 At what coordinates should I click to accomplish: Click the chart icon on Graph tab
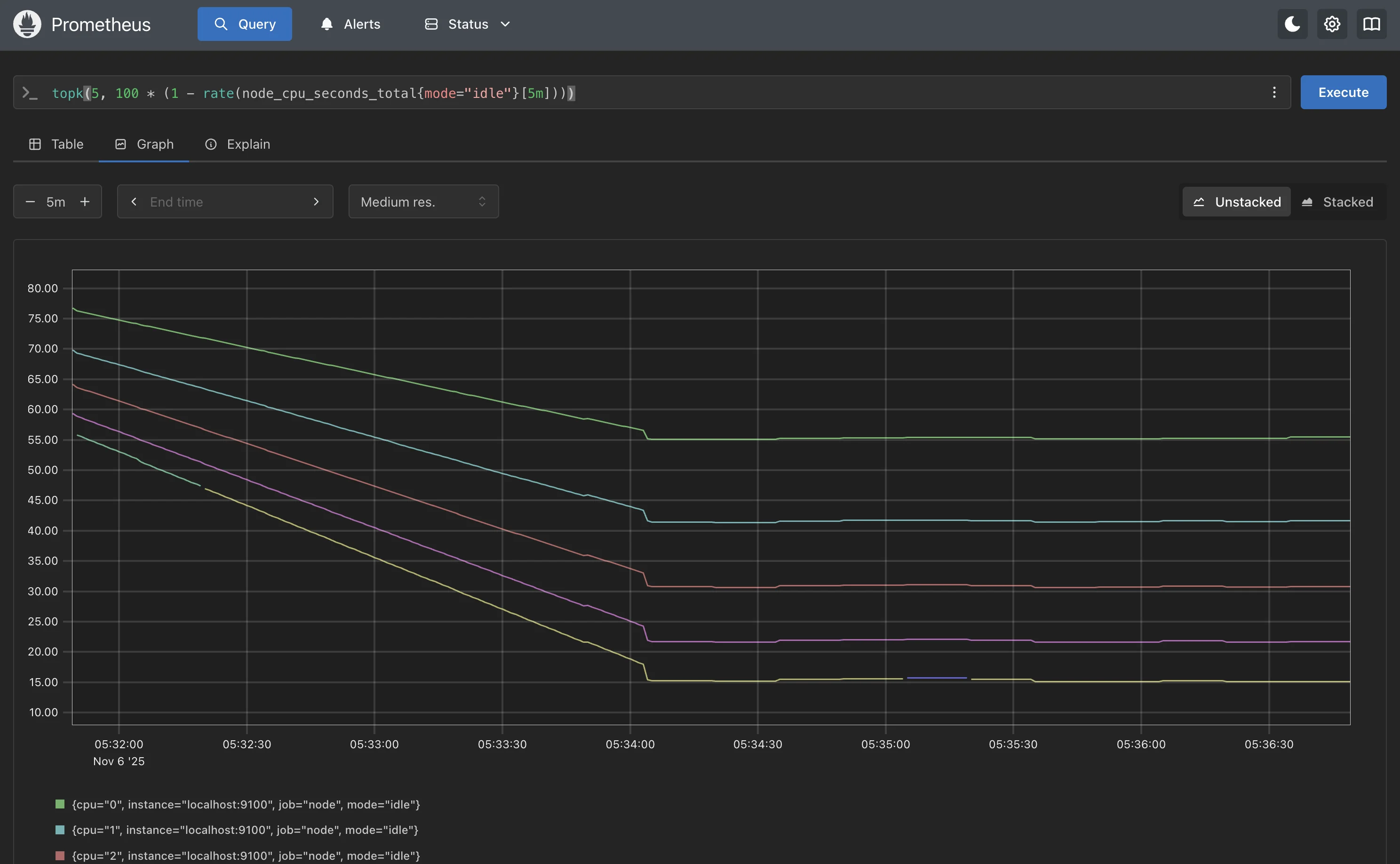pyautogui.click(x=120, y=144)
